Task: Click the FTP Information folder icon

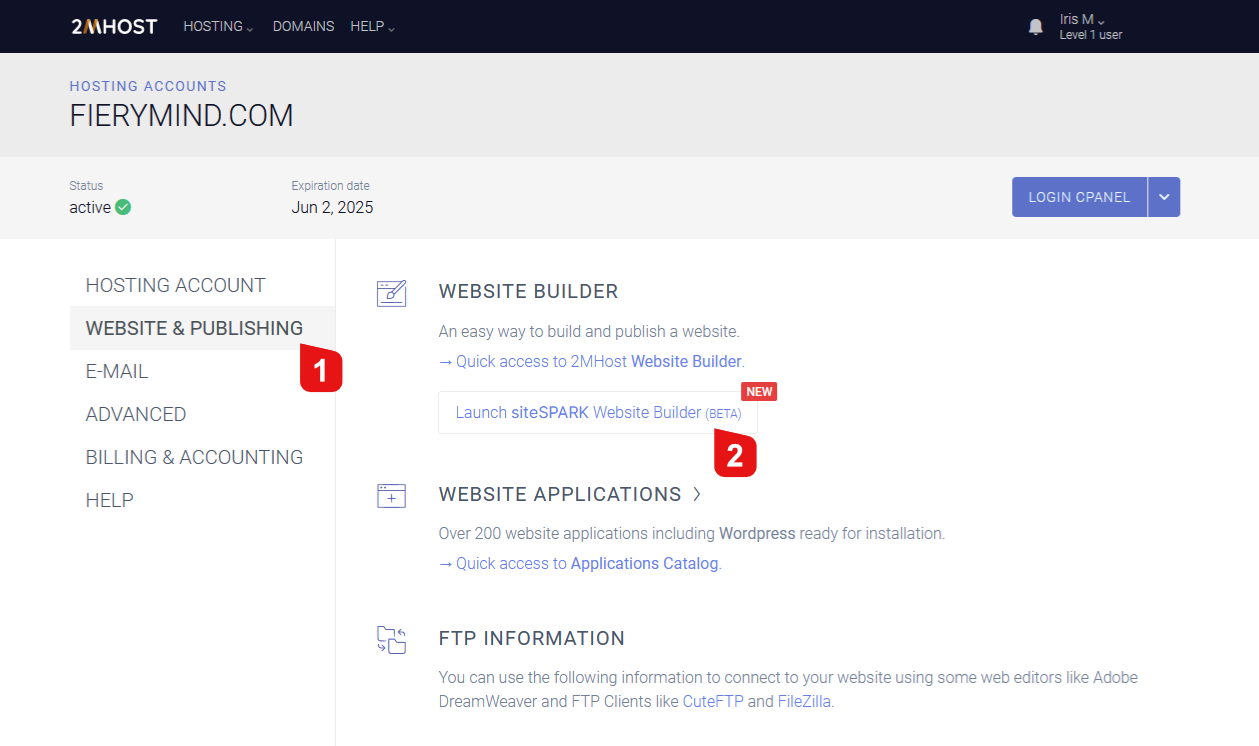Action: click(x=391, y=640)
